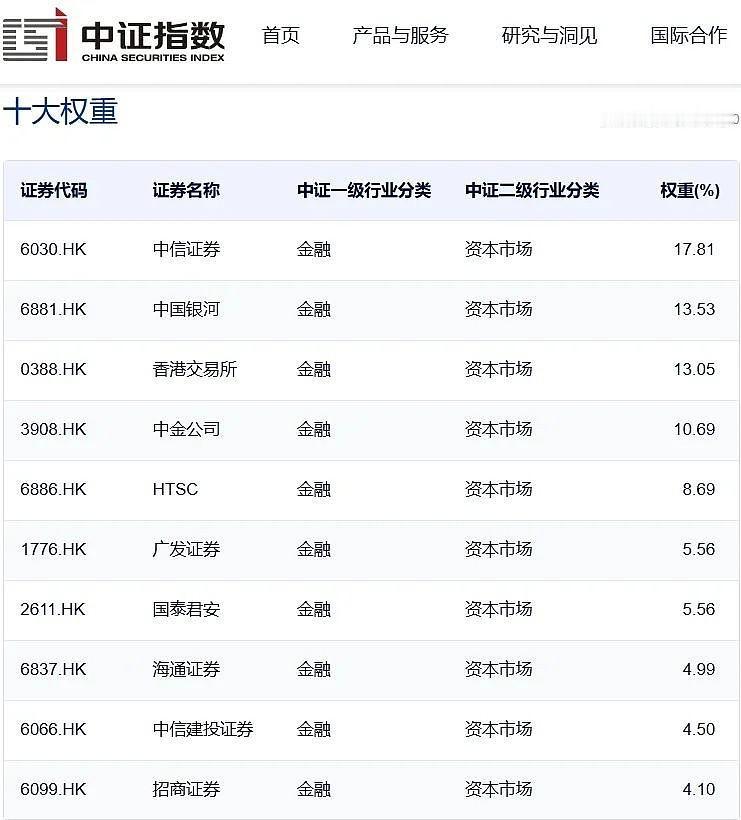
Task: Click 金融 in the 招商证券 row
Action: point(314,789)
